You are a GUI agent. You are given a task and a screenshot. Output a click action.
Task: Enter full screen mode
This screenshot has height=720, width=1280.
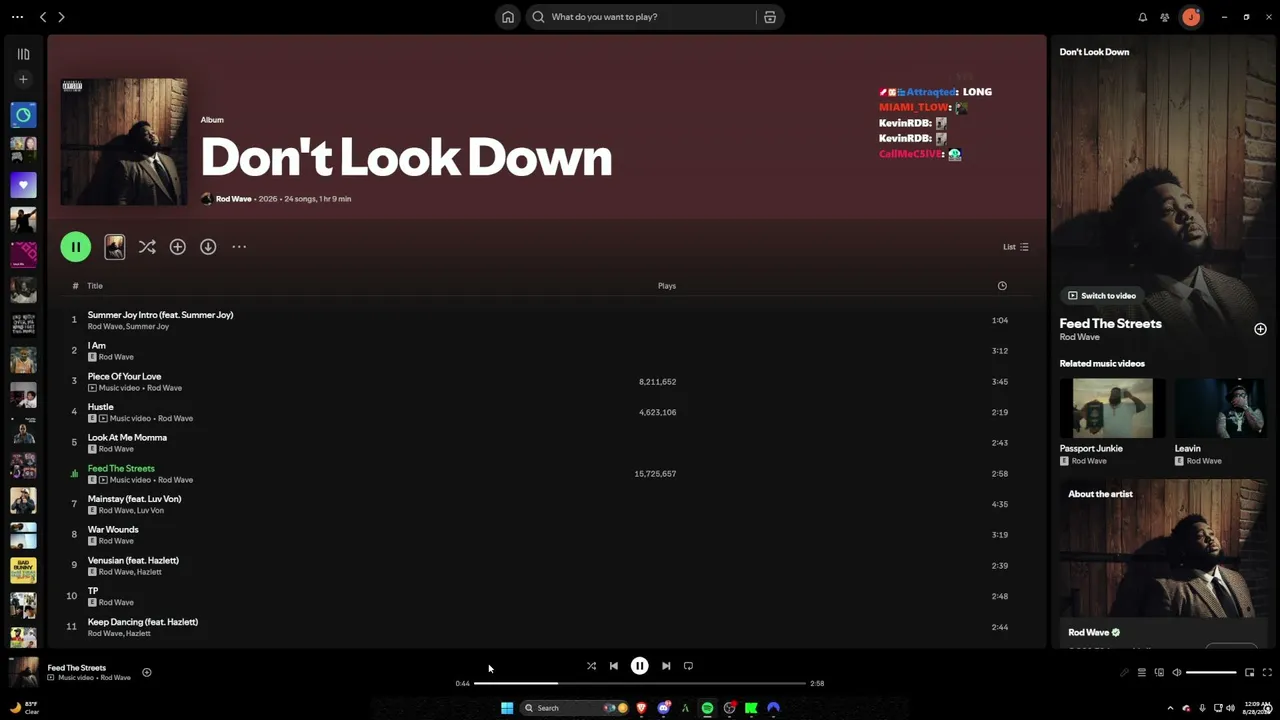click(x=1267, y=673)
